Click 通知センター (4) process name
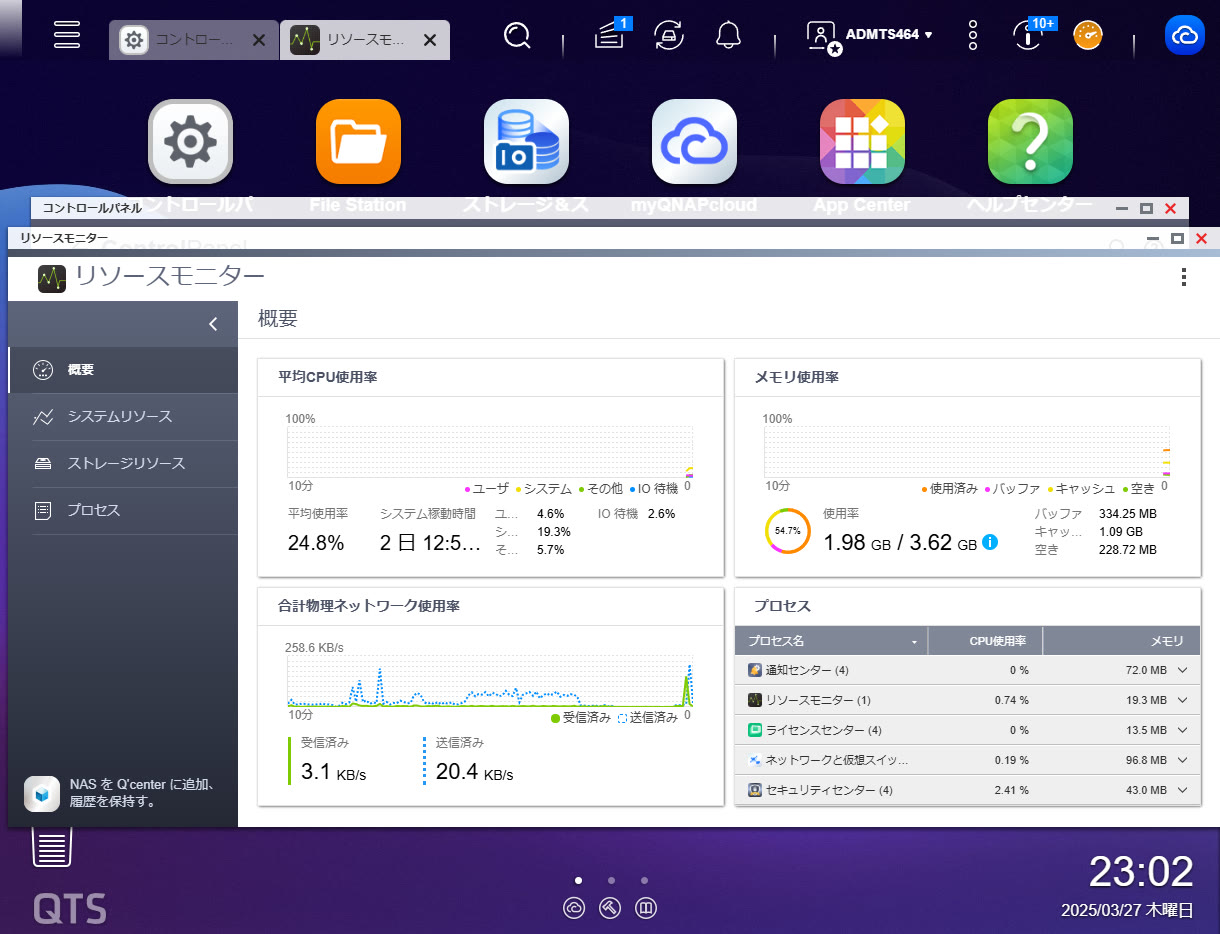This screenshot has width=1220, height=934. (807, 670)
